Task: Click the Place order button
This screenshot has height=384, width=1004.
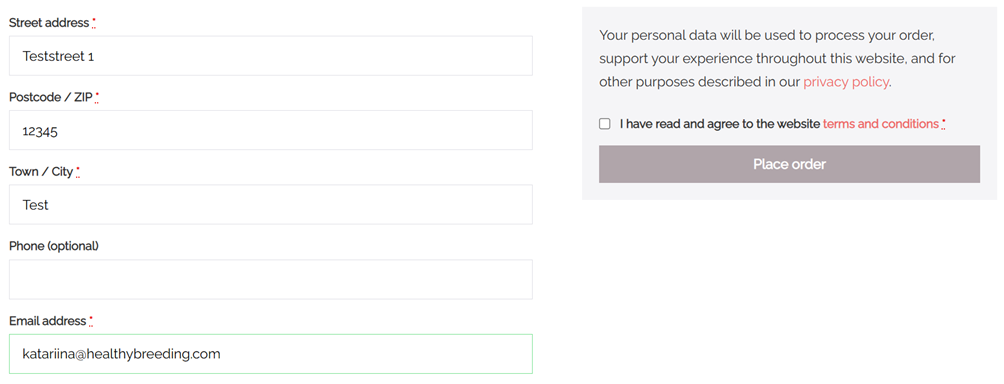Action: [x=789, y=164]
